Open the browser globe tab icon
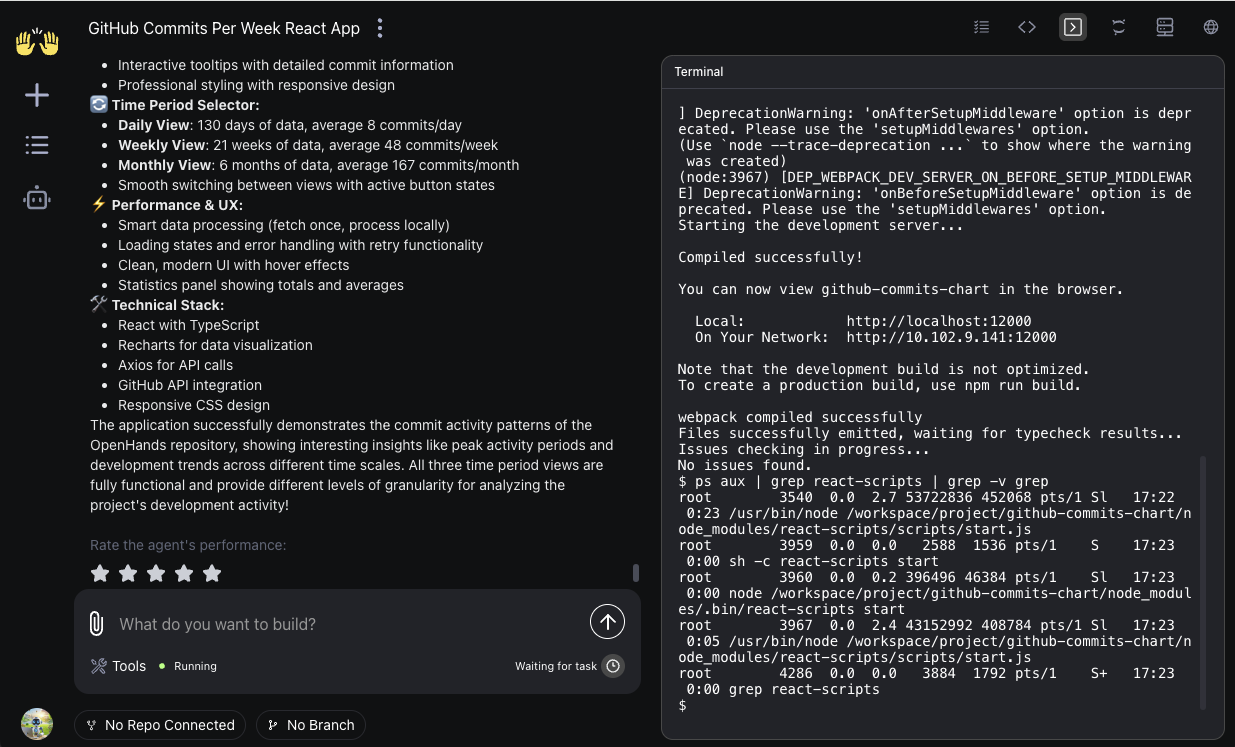Screen dimensions: 1235x747 point(1211,27)
